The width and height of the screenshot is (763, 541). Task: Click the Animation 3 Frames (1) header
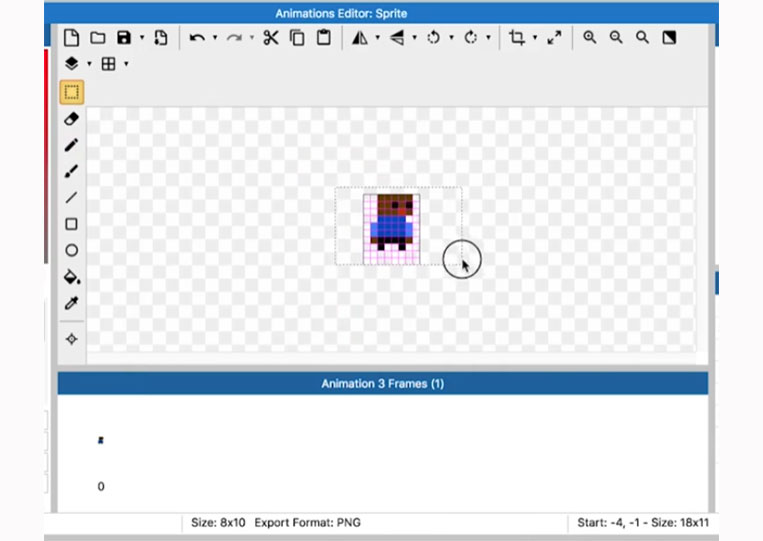click(x=382, y=384)
